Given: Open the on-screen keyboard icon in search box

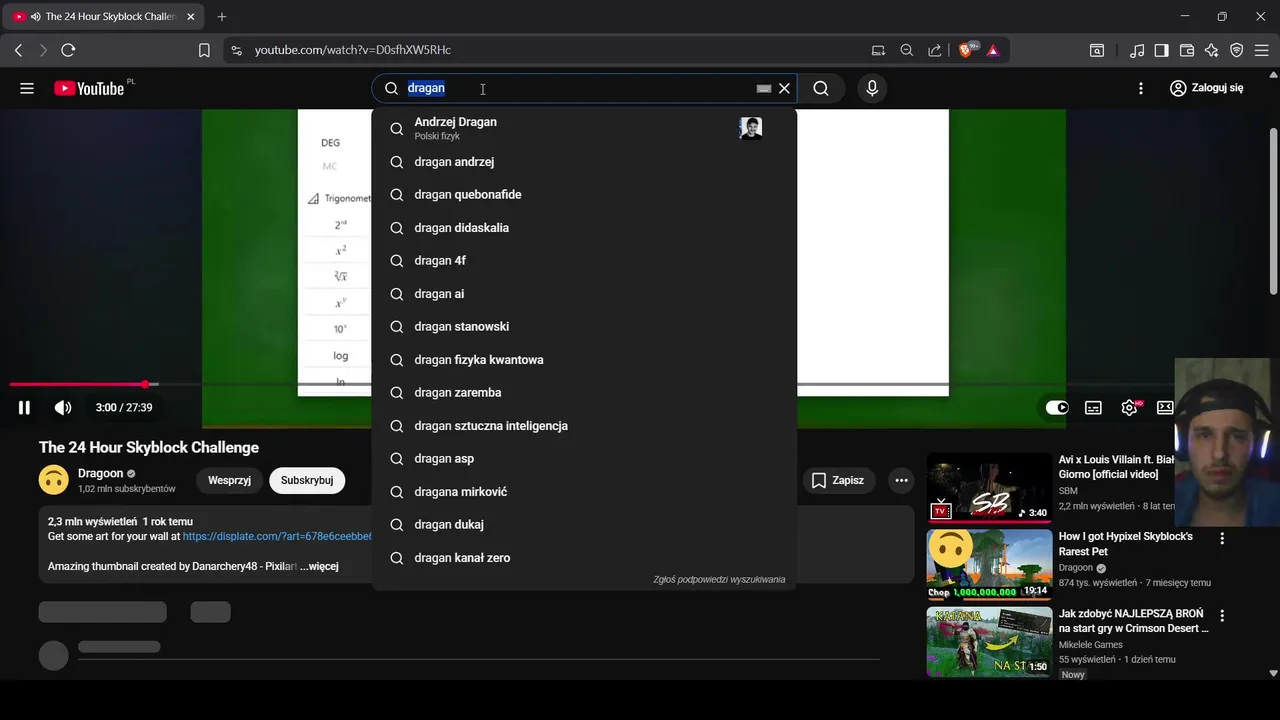Looking at the screenshot, I should click(764, 88).
